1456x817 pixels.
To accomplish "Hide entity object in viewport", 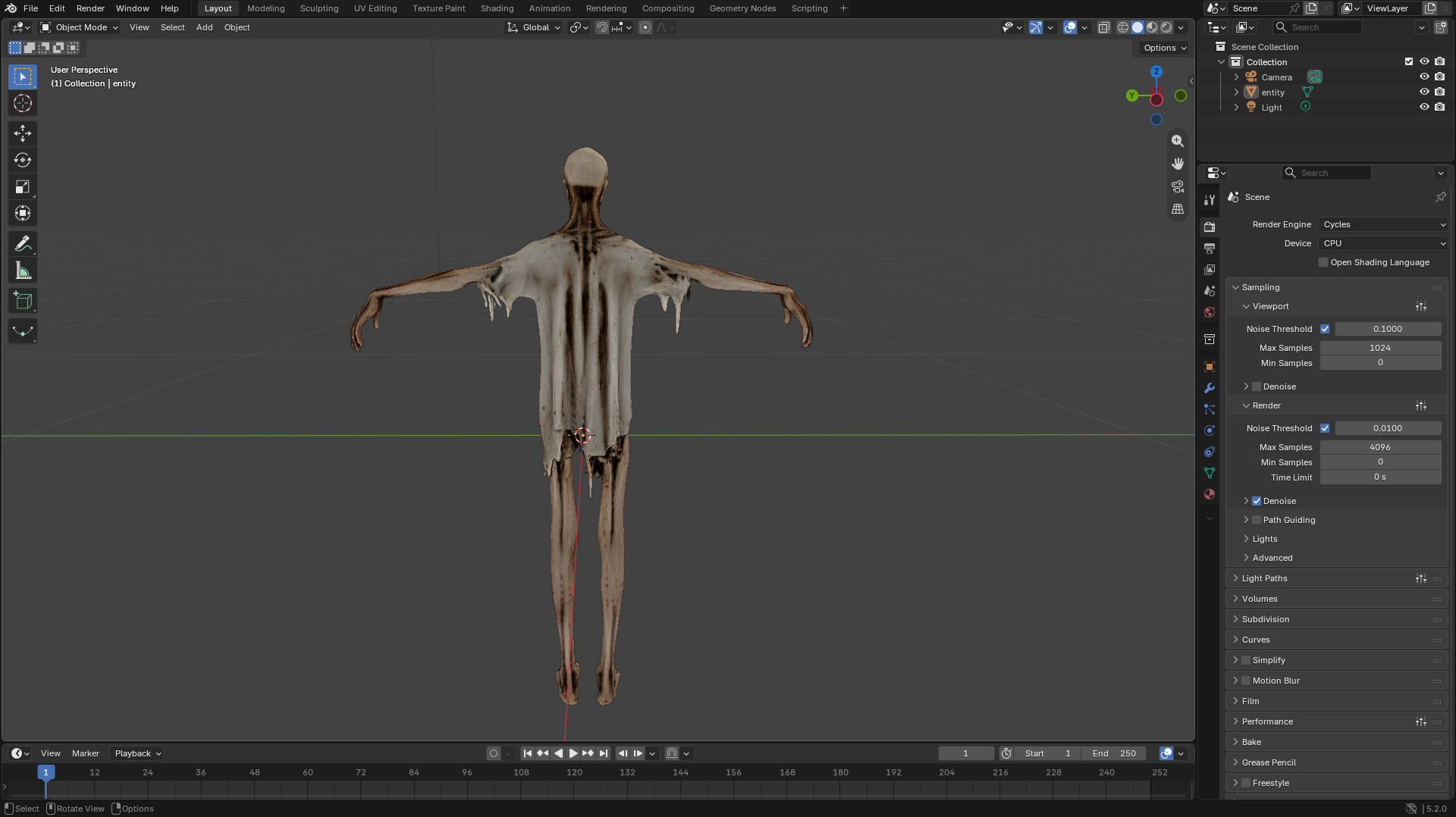I will 1424,92.
